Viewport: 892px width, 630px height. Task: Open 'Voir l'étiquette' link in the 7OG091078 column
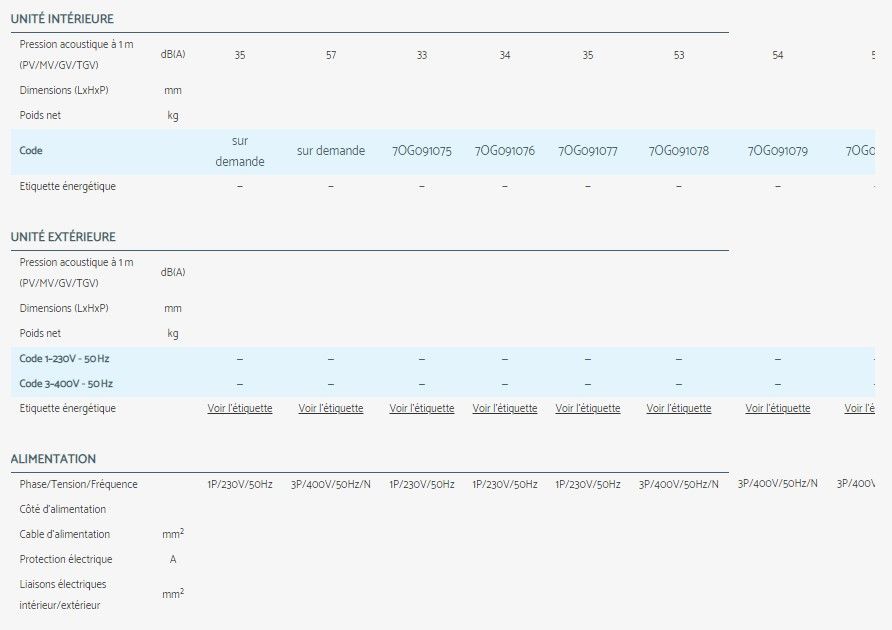click(x=678, y=408)
